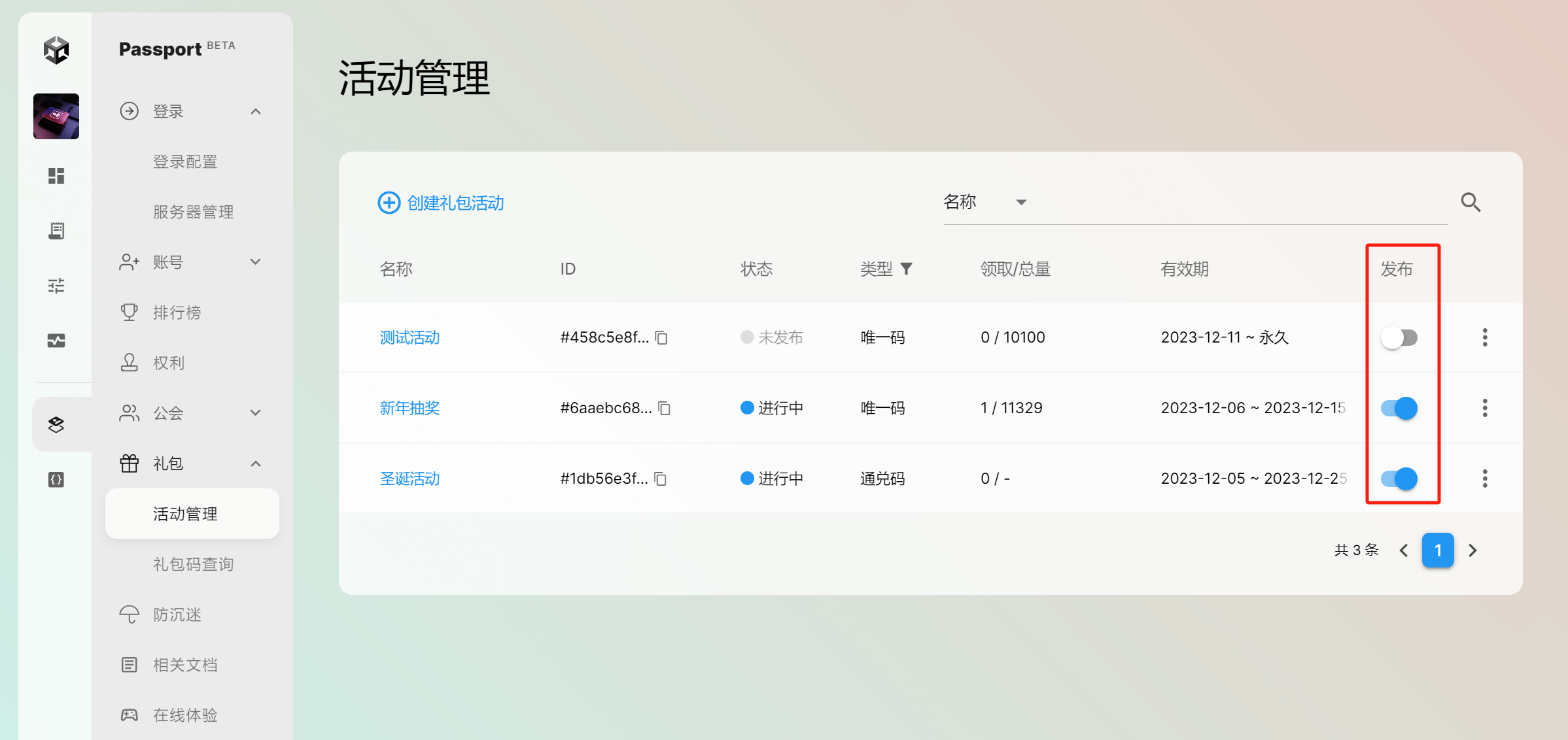Click 创建礼包活动 button
Viewport: 1568px width, 740px height.
click(441, 203)
